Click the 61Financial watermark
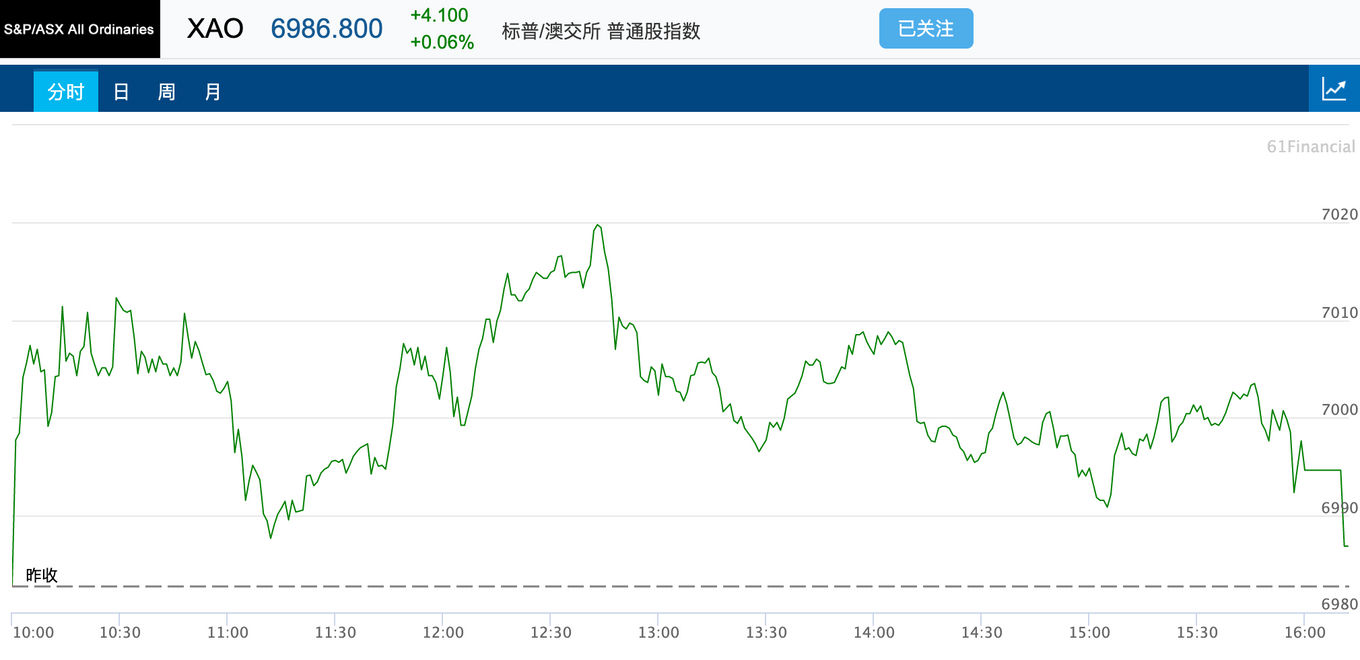 pos(1311,147)
